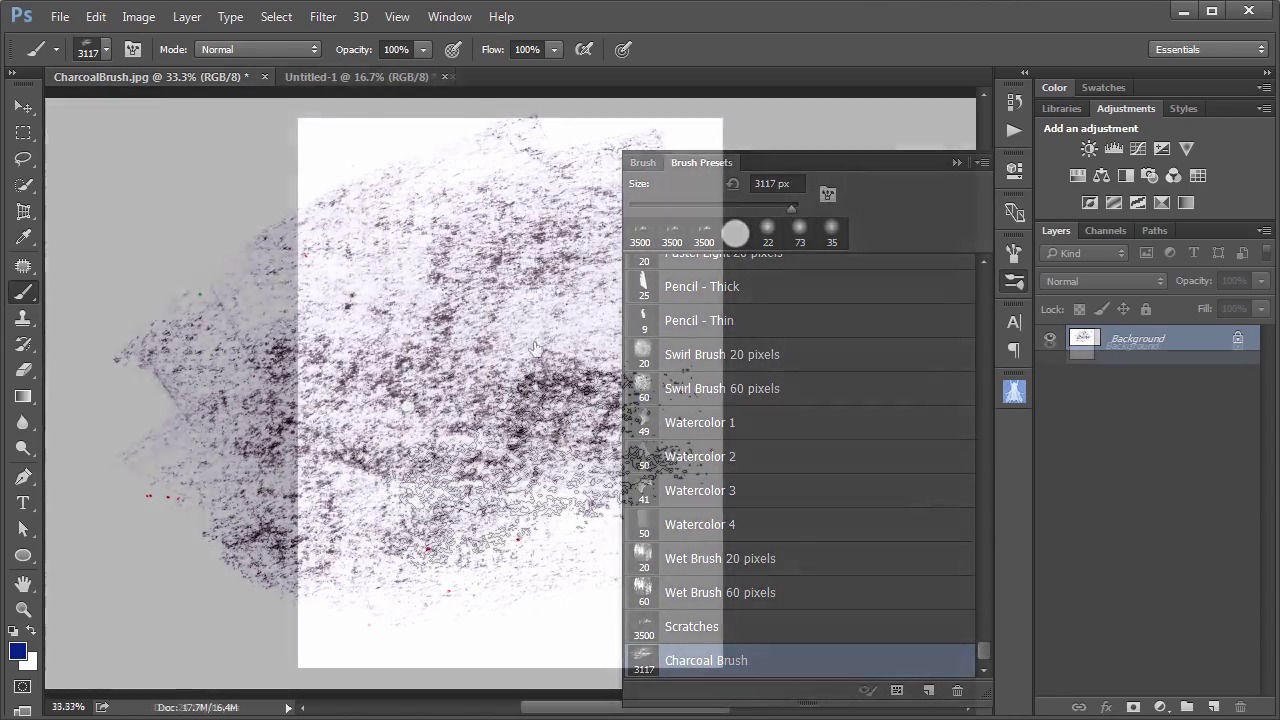Hide the Background layer eye icon
Screen dimensions: 1280x720
(x=1050, y=339)
